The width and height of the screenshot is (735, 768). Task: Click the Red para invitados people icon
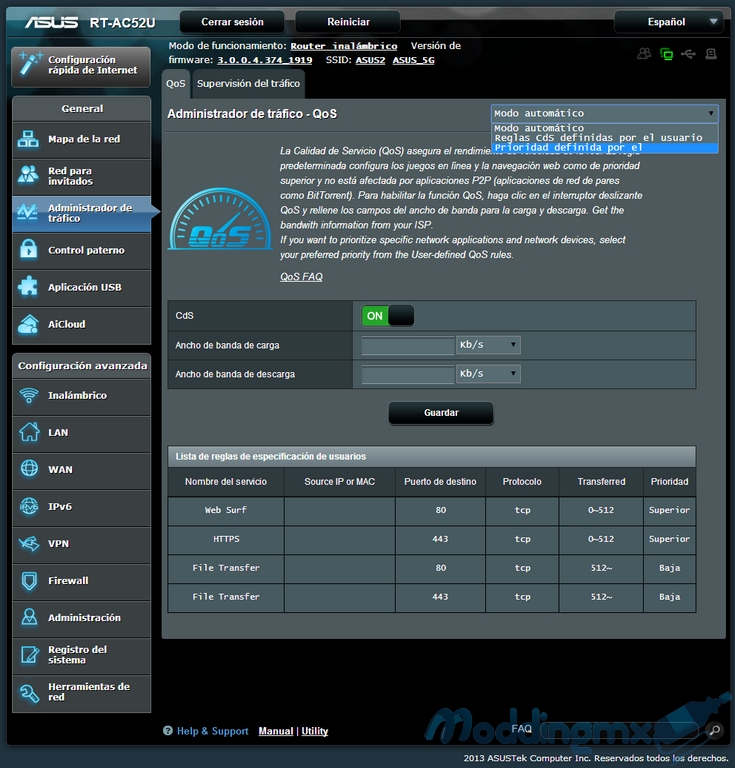pos(28,175)
